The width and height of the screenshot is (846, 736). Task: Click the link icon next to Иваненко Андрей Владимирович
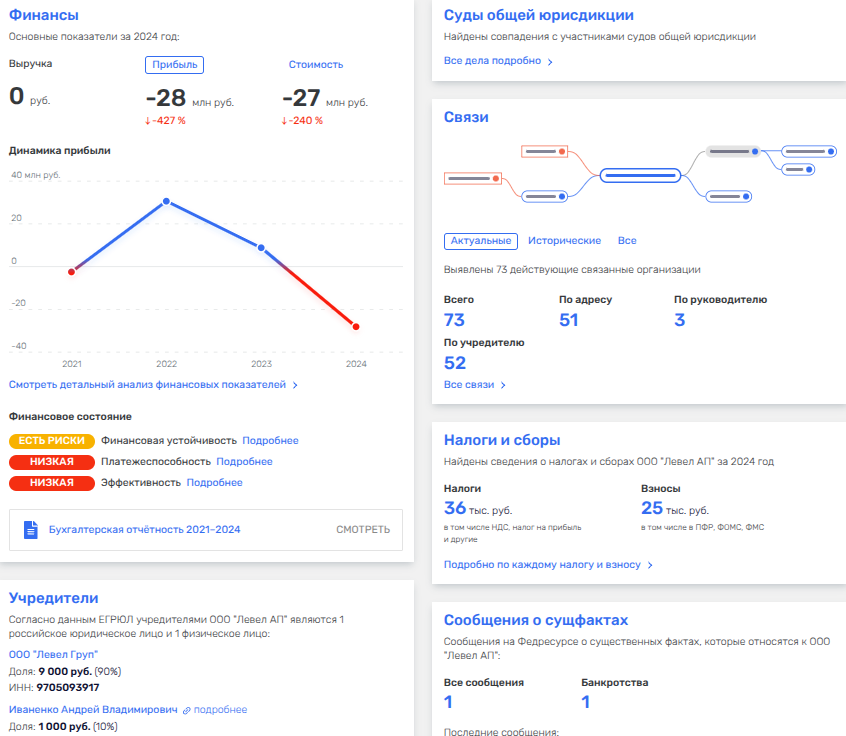[x=187, y=710]
